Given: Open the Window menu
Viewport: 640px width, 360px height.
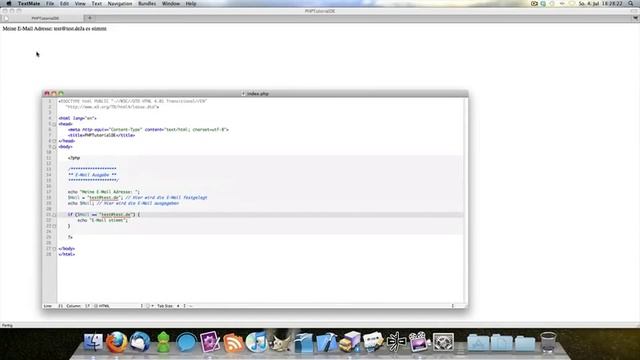Looking at the screenshot, I should tap(171, 3).
